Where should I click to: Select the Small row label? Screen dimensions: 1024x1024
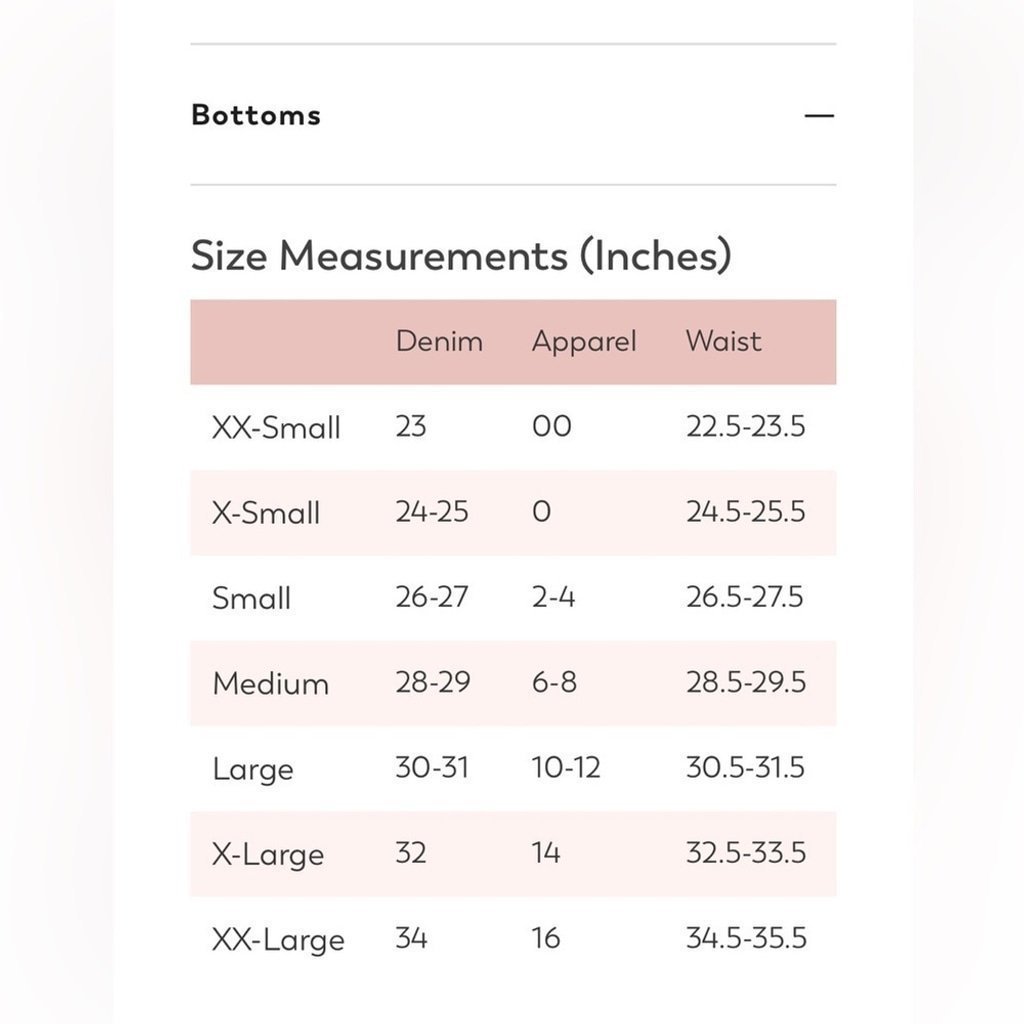point(251,598)
